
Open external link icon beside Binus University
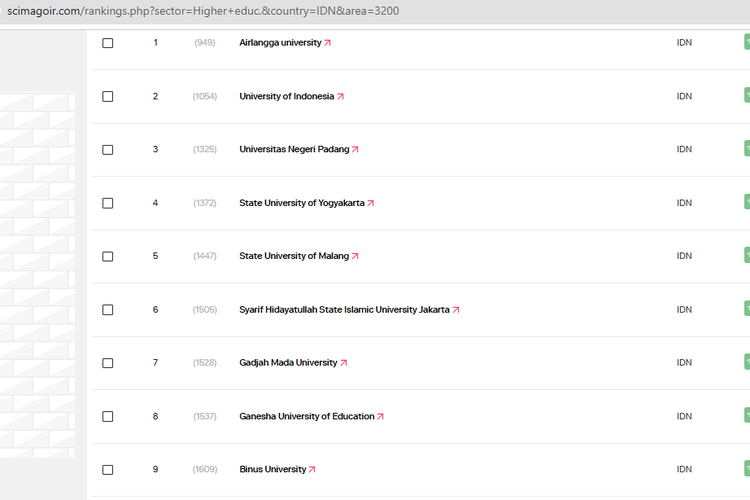pyautogui.click(x=312, y=469)
